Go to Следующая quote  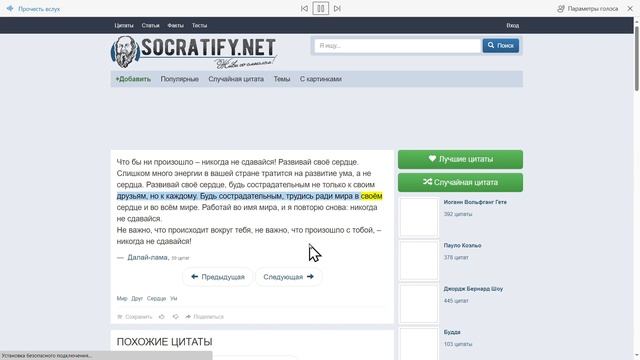coord(289,277)
